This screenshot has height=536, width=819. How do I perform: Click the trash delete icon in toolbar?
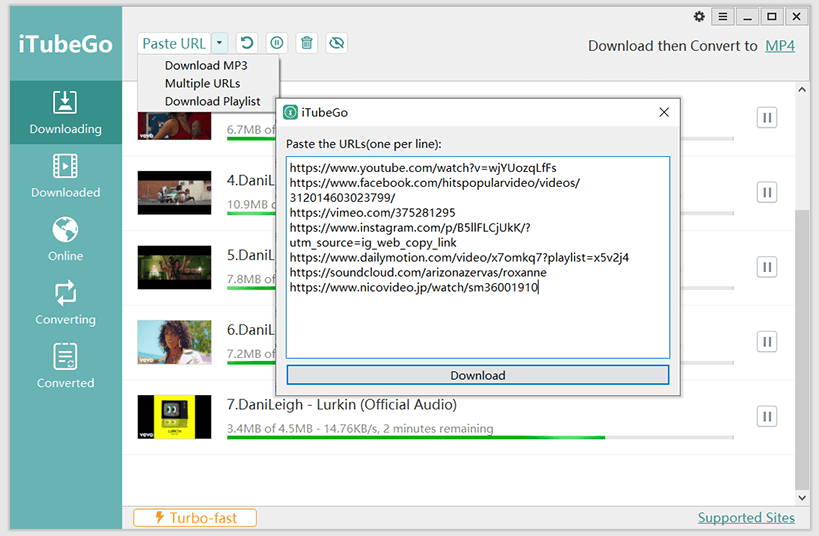[307, 43]
